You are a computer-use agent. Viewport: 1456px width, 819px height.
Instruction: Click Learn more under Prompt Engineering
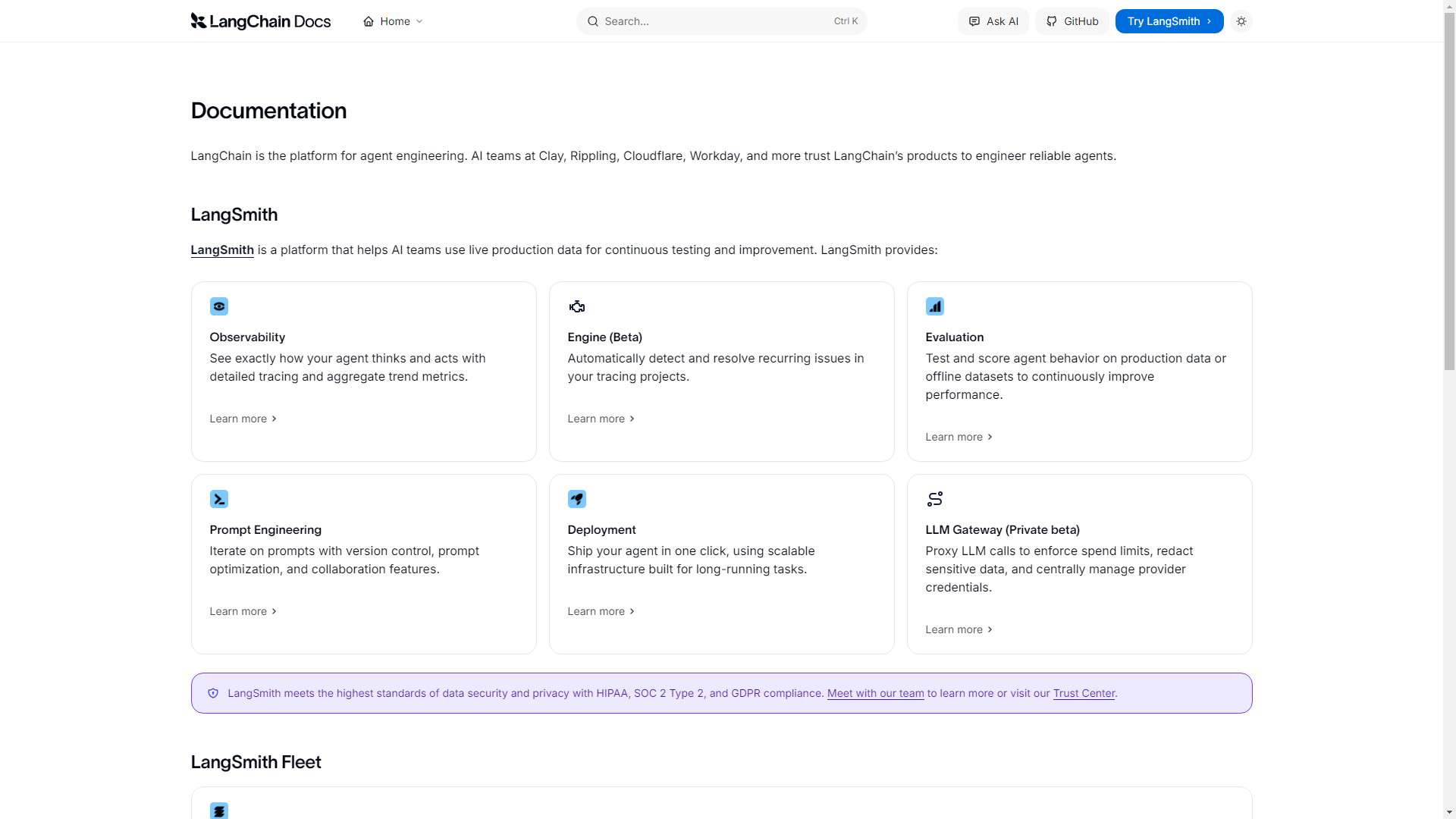click(x=243, y=611)
